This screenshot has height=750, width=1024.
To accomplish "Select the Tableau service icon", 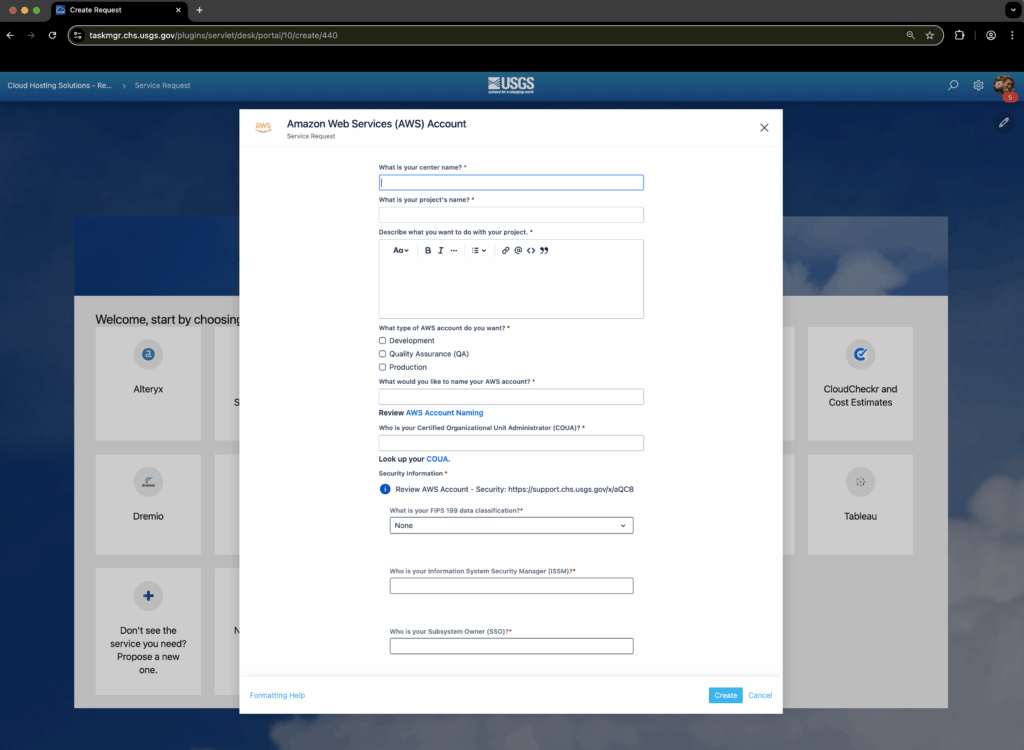I will pyautogui.click(x=860, y=482).
